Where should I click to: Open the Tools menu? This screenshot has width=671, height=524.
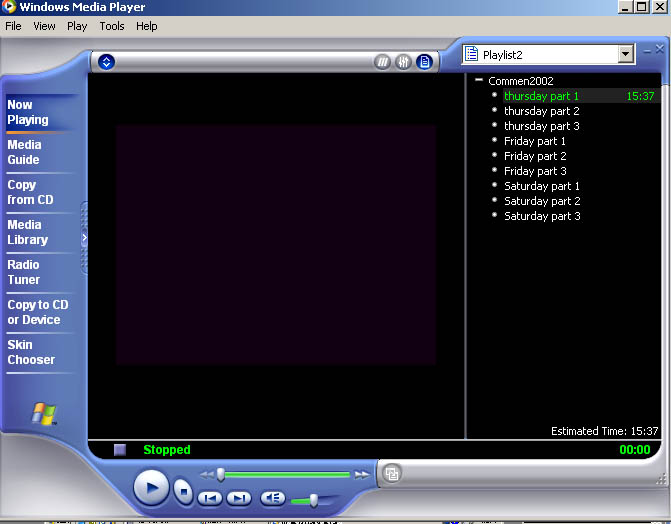pos(112,26)
